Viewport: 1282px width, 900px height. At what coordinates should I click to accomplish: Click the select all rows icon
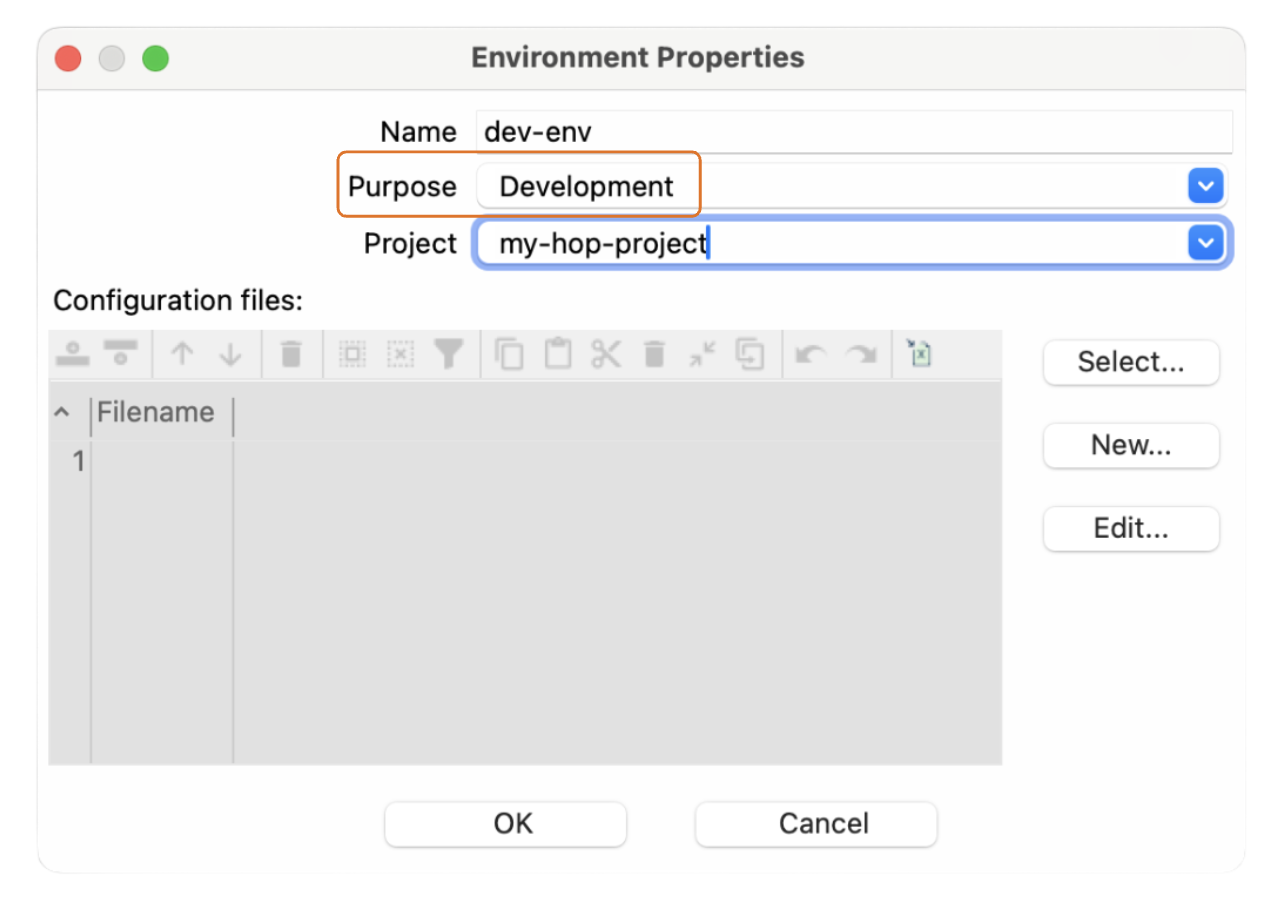352,354
